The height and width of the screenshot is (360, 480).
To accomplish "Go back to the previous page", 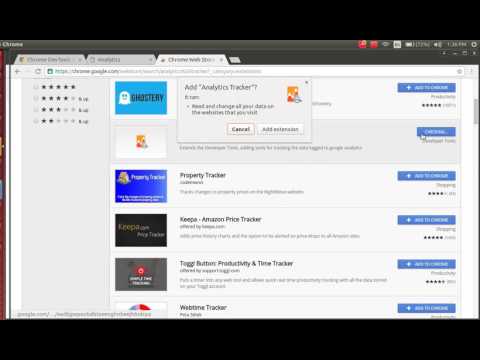I will pos(18,71).
